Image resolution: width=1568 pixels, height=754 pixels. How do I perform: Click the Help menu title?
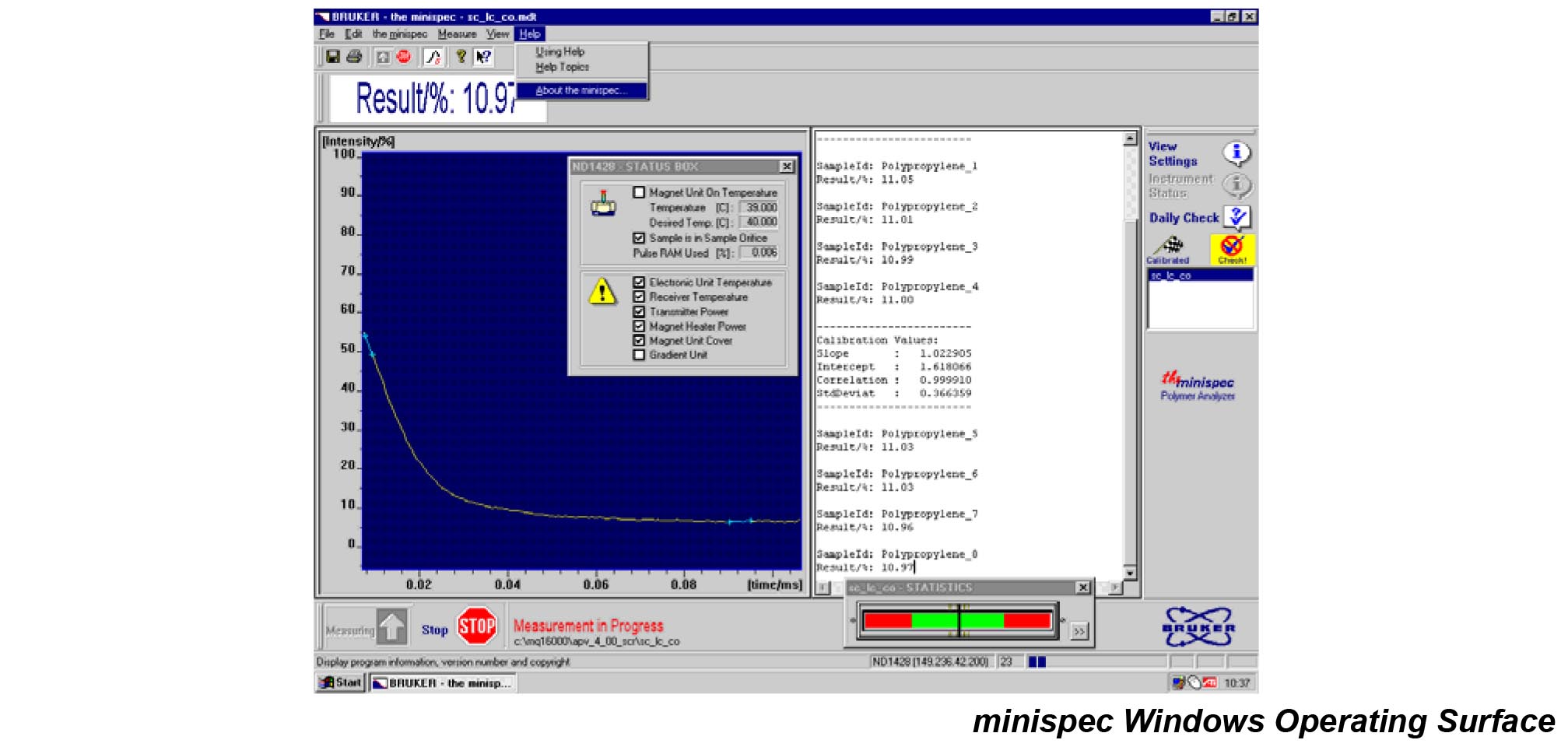530,34
